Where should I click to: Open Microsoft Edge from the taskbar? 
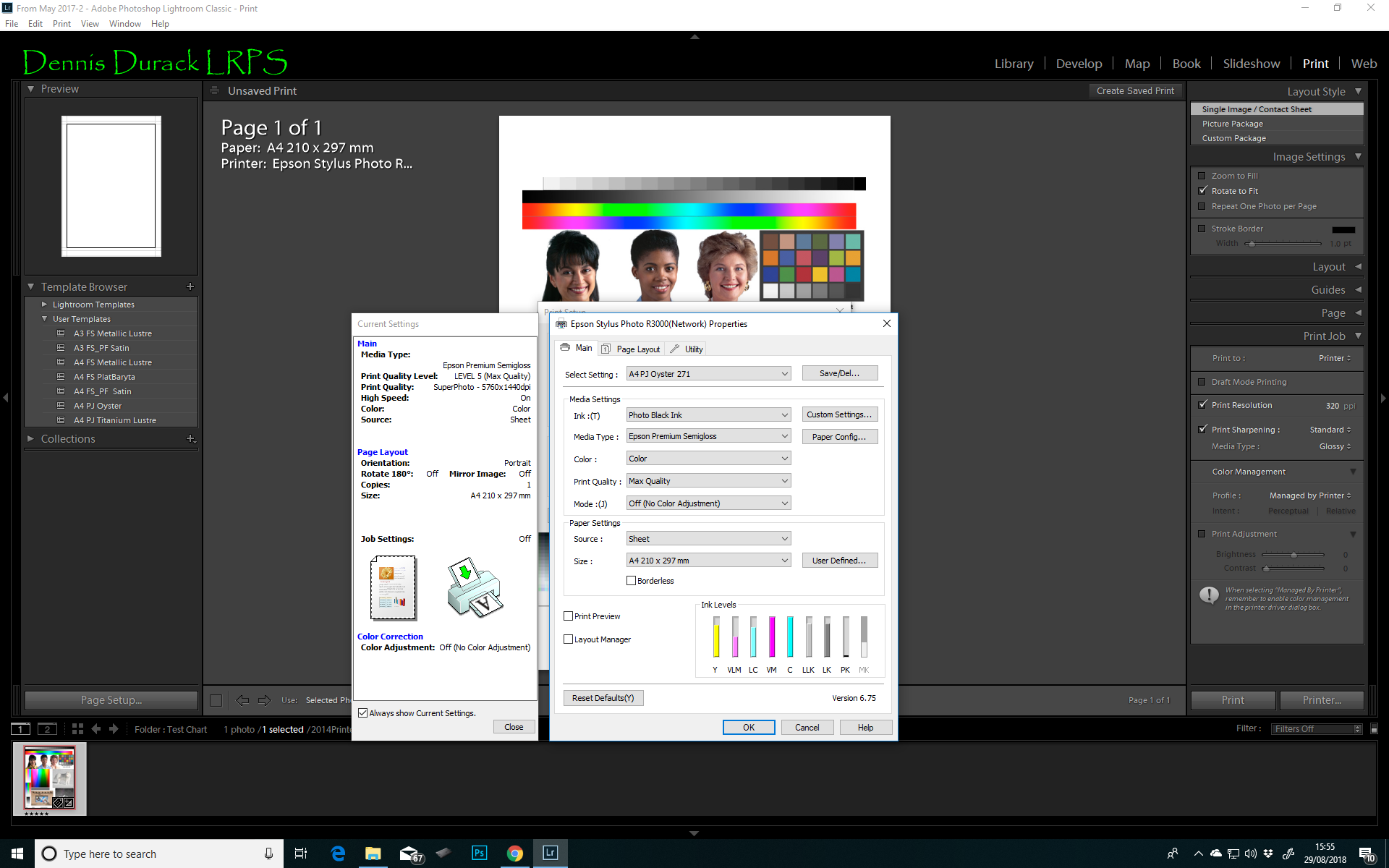click(338, 854)
